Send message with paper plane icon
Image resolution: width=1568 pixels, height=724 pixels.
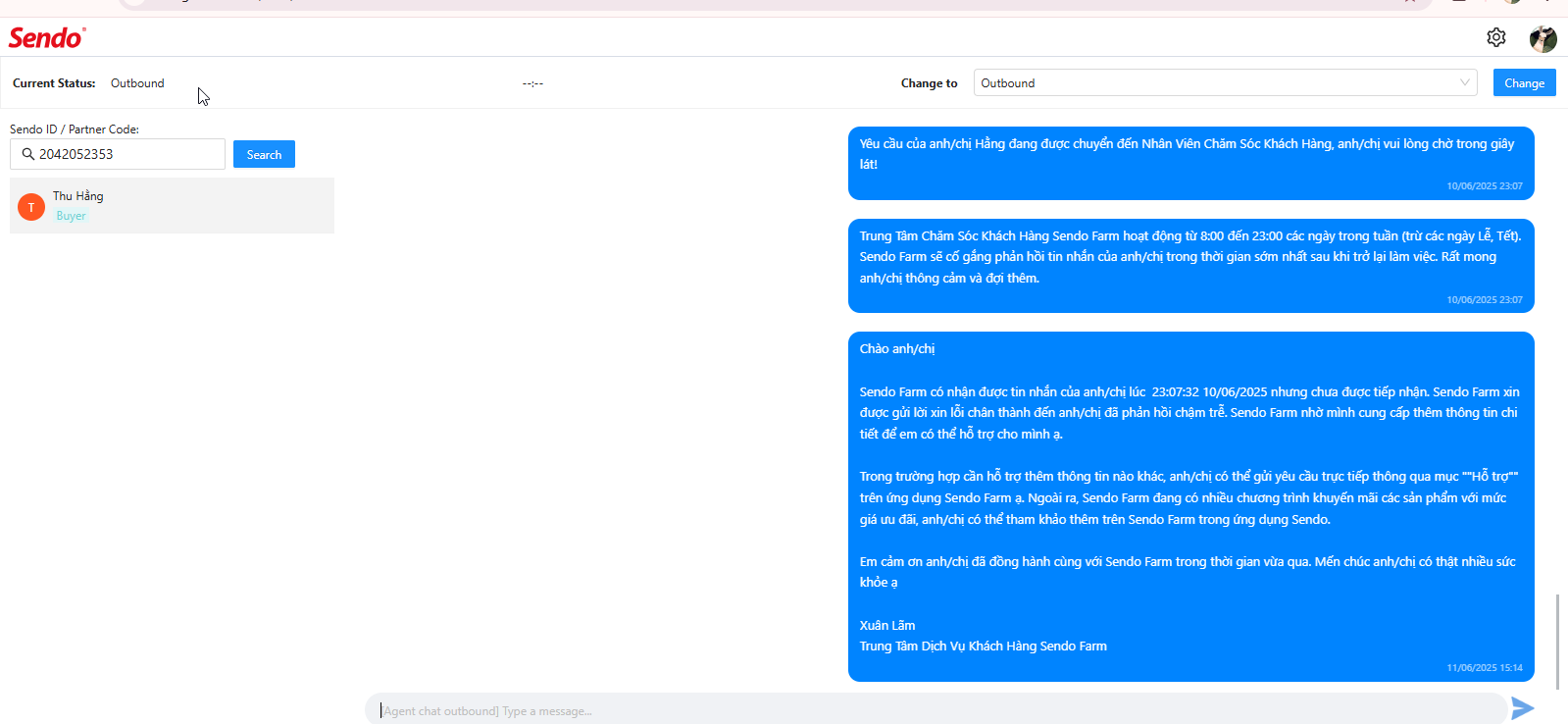1522,708
